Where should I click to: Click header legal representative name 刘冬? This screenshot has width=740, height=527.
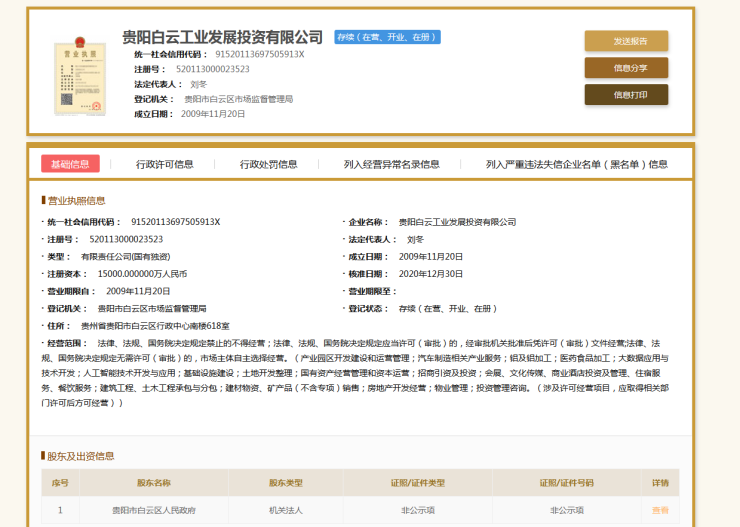click(x=198, y=84)
